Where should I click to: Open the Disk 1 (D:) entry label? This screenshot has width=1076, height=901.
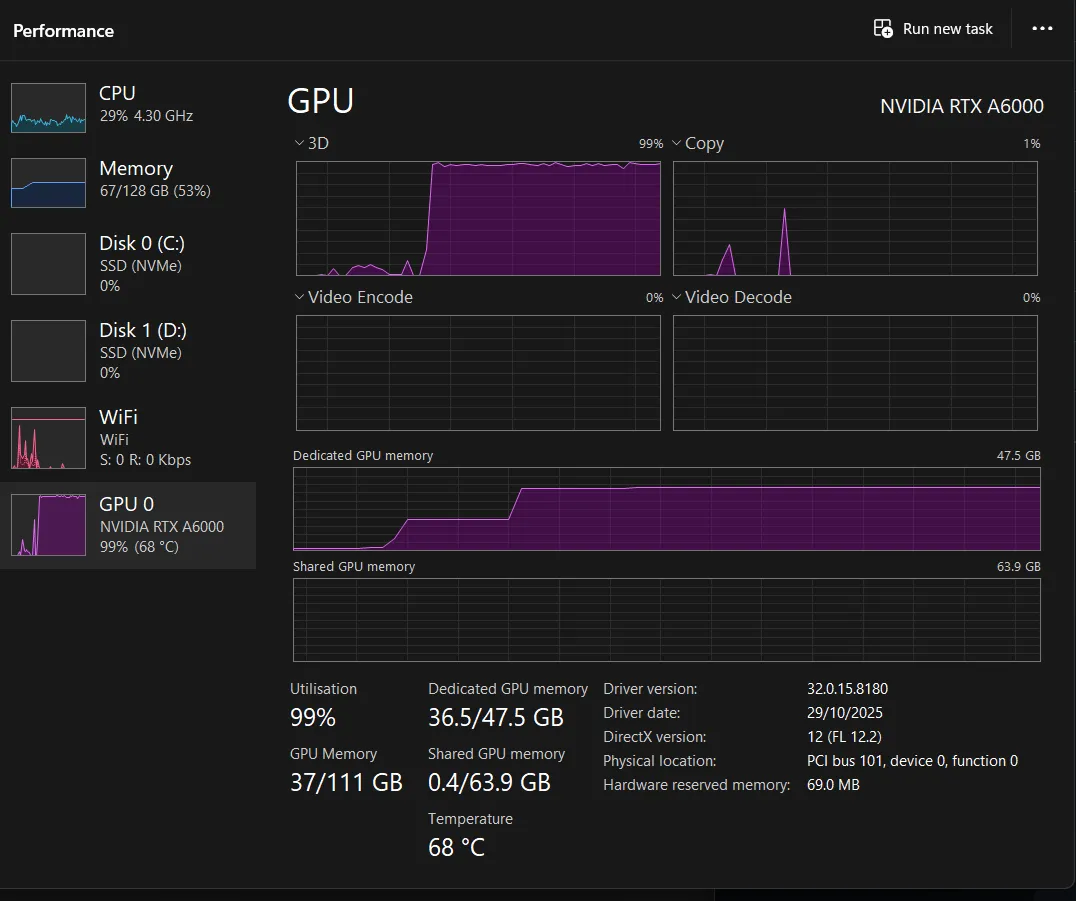143,330
